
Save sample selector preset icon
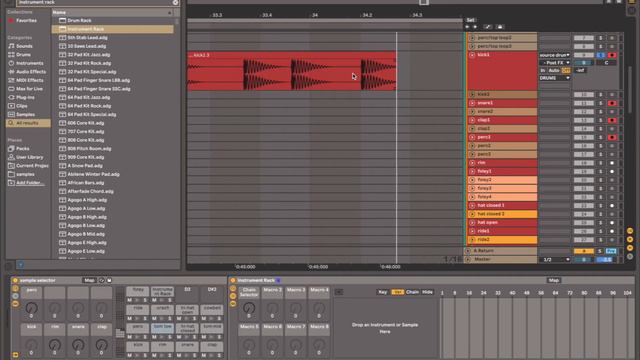[x=109, y=280]
